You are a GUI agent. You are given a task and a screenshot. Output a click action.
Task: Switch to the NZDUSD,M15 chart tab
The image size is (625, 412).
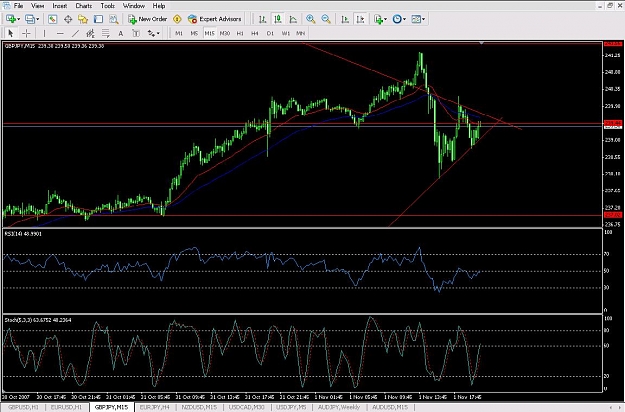199,407
